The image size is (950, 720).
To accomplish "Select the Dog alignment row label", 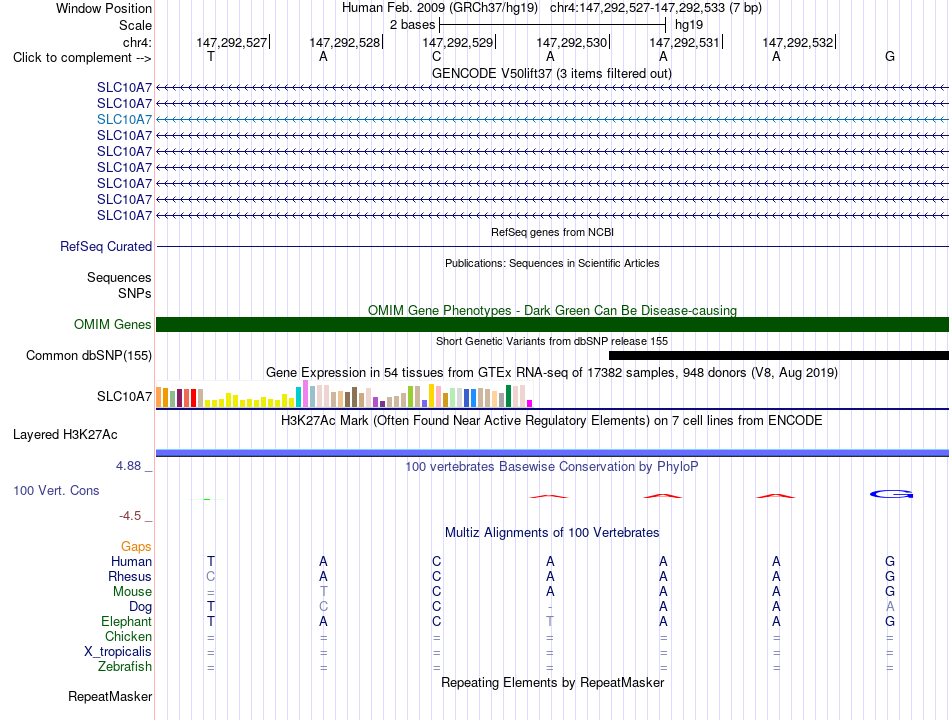I will (140, 607).
